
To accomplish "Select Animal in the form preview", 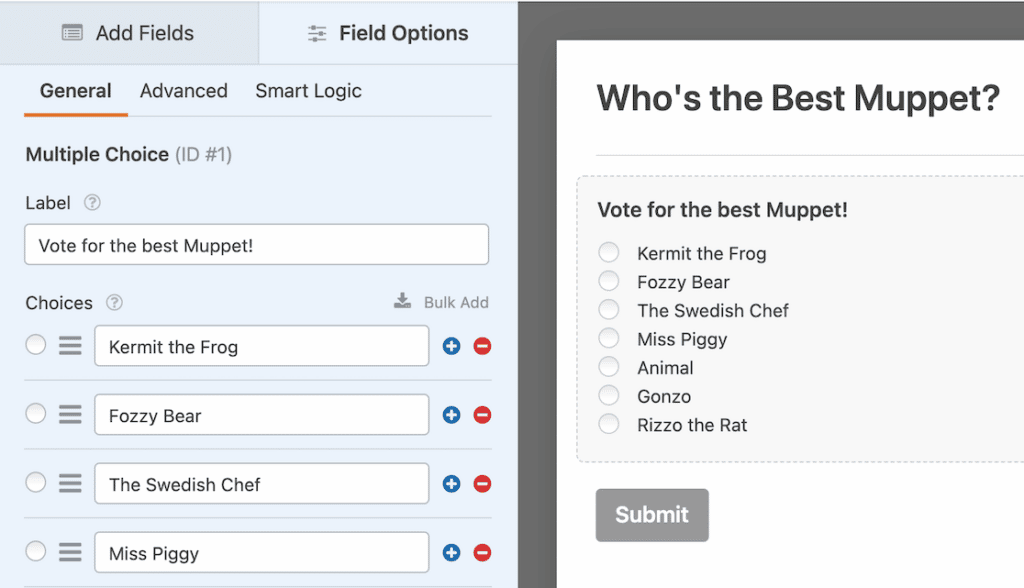I will pyautogui.click(x=609, y=367).
